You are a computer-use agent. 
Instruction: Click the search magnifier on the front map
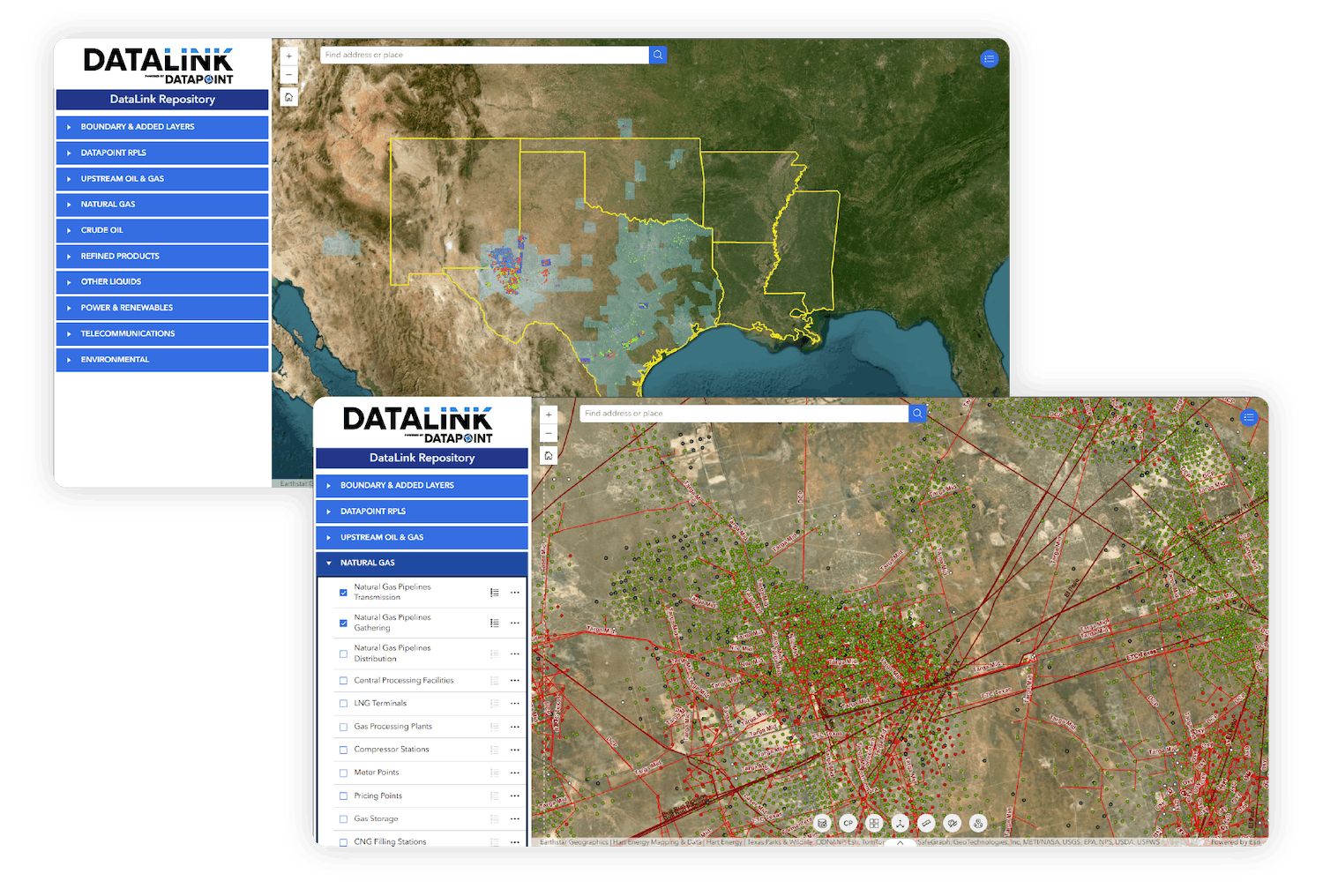pyautogui.click(x=917, y=414)
